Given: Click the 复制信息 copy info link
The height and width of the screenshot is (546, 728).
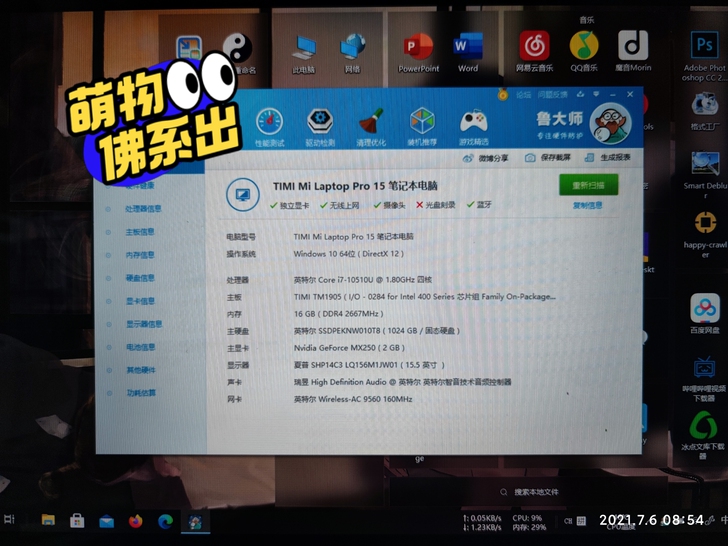Looking at the screenshot, I should pyautogui.click(x=587, y=205).
